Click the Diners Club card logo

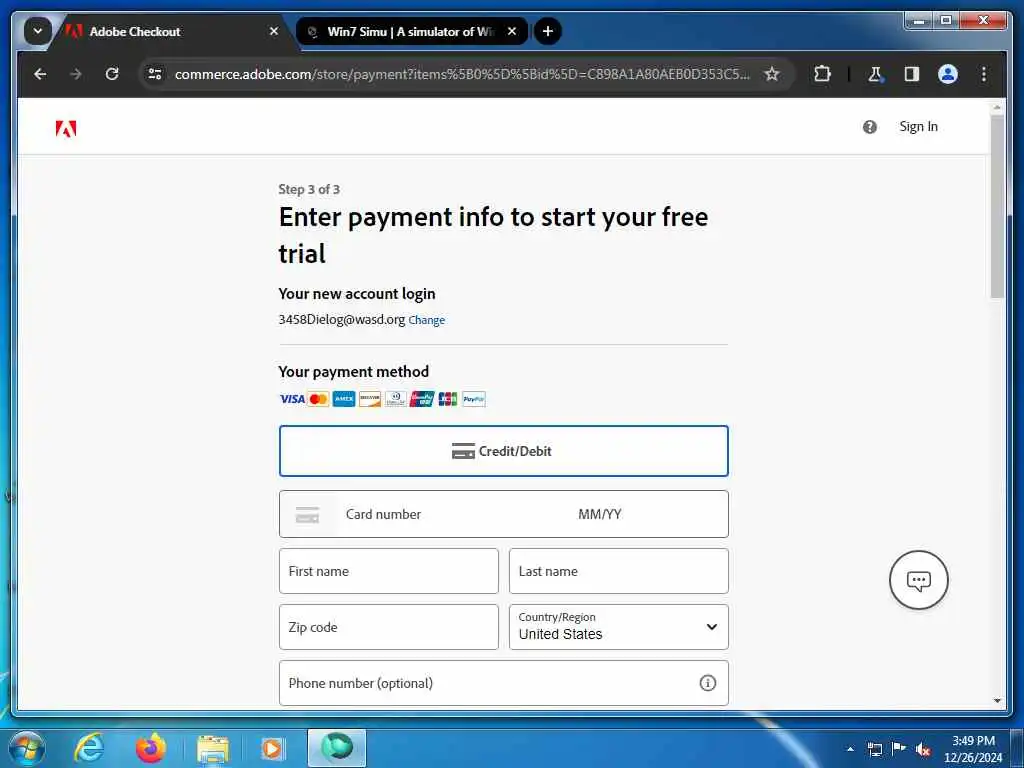[x=396, y=399]
